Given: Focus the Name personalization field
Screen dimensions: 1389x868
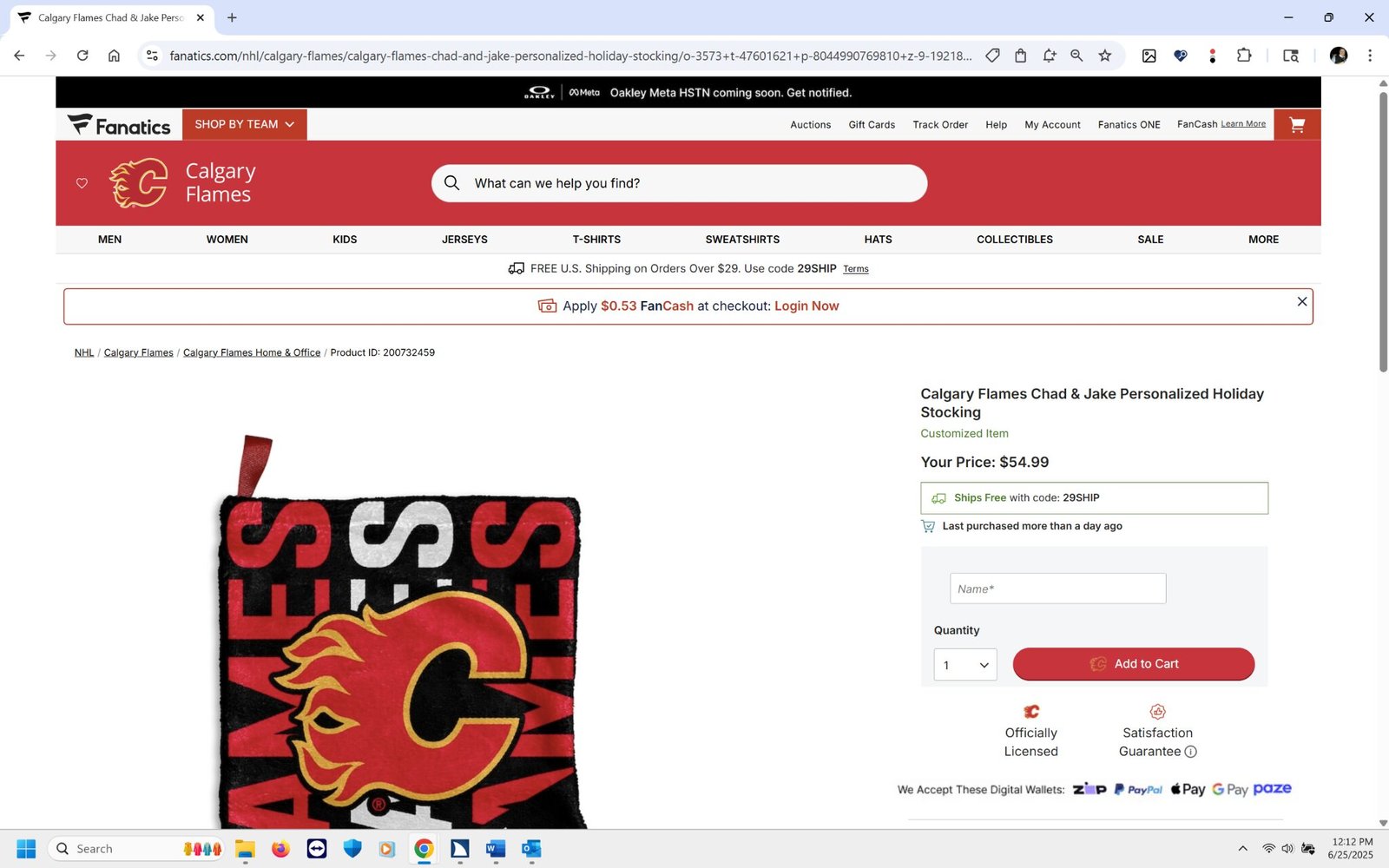Looking at the screenshot, I should coord(1058,589).
